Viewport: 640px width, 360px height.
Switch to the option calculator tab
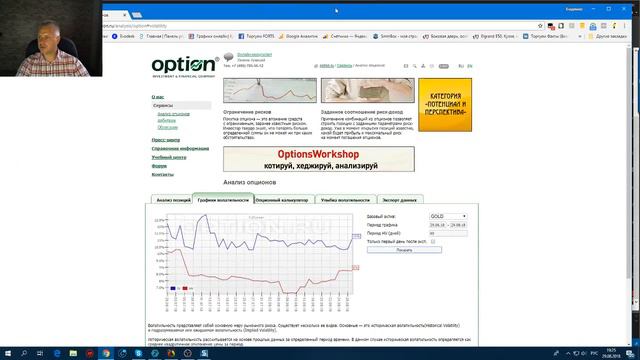point(282,200)
